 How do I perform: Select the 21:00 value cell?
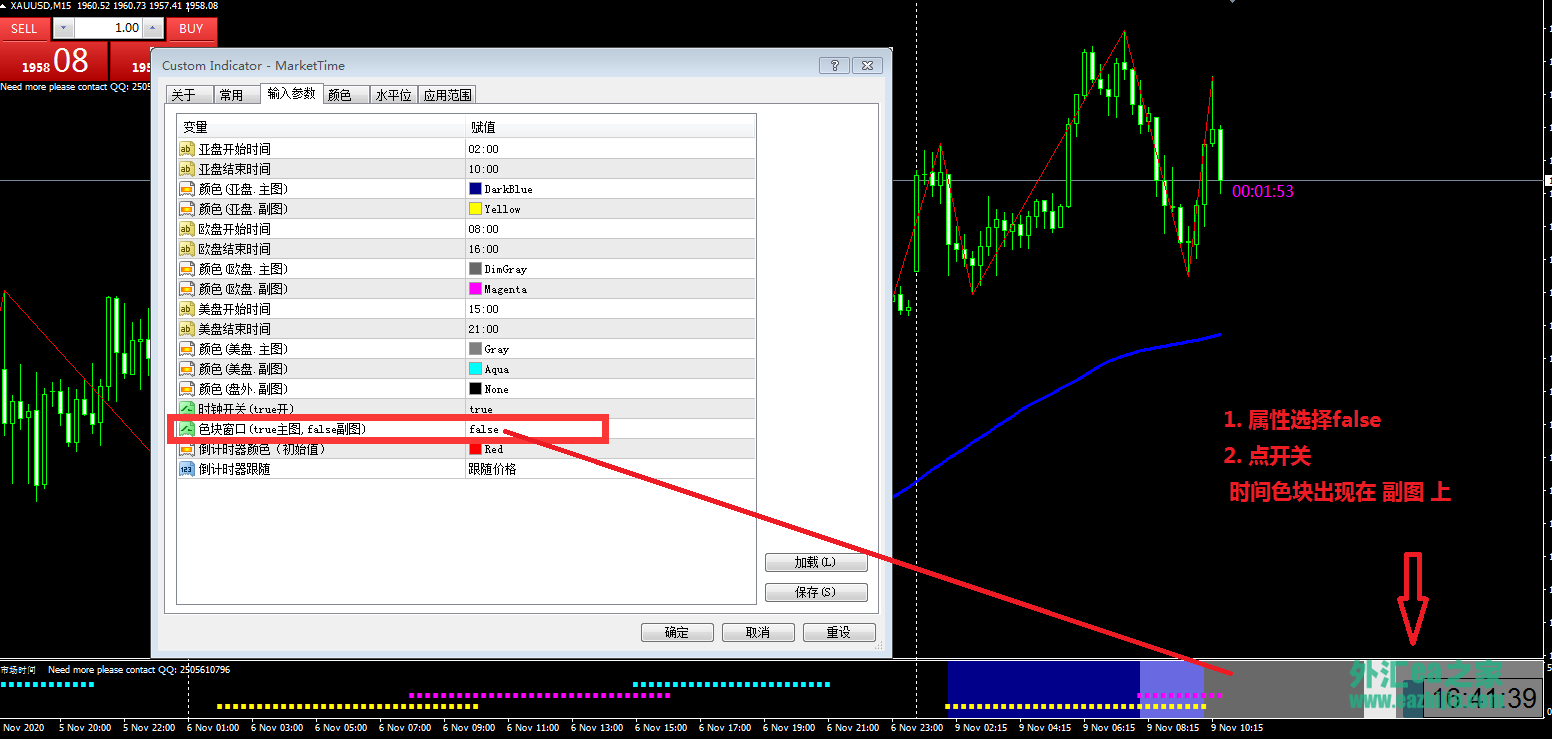(610, 329)
